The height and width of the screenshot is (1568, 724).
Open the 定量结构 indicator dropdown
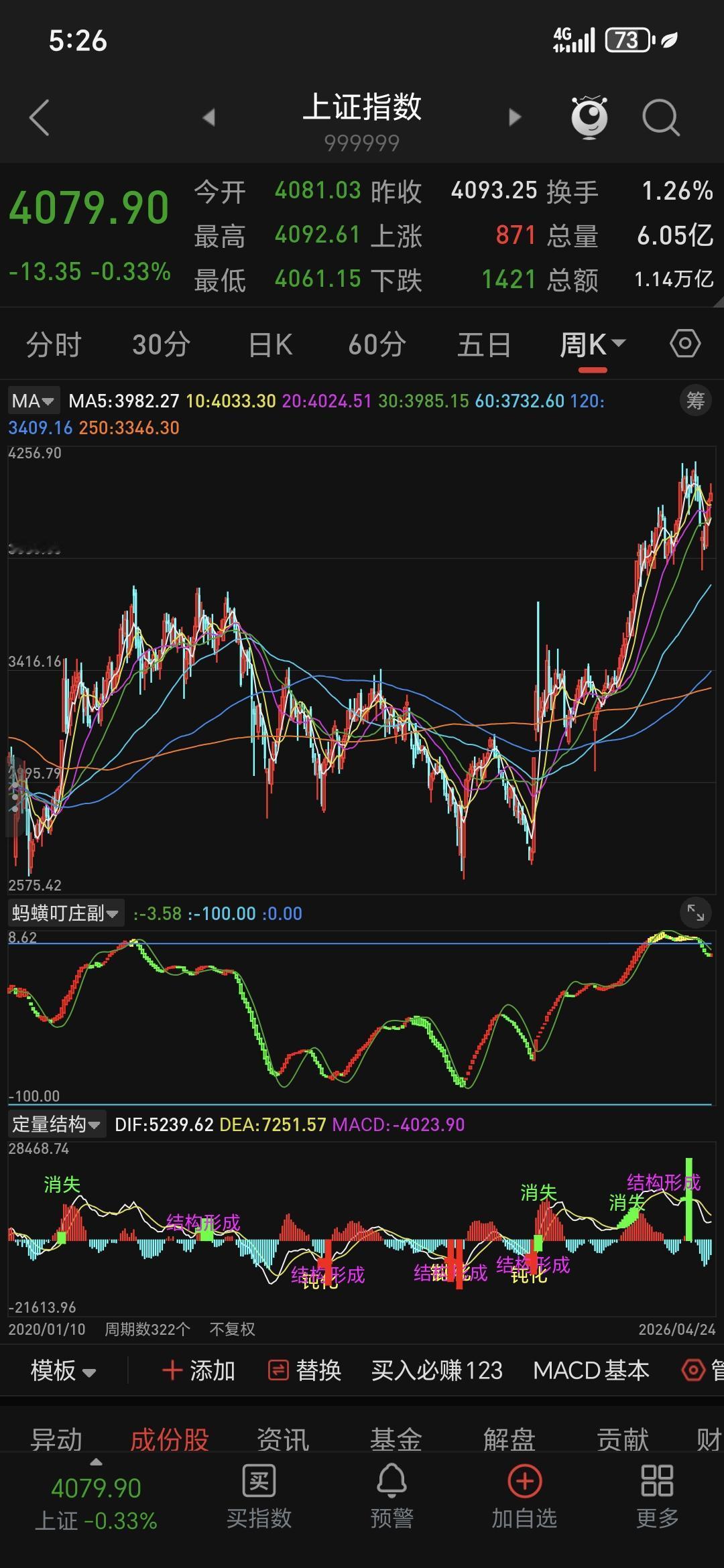pos(56,1124)
